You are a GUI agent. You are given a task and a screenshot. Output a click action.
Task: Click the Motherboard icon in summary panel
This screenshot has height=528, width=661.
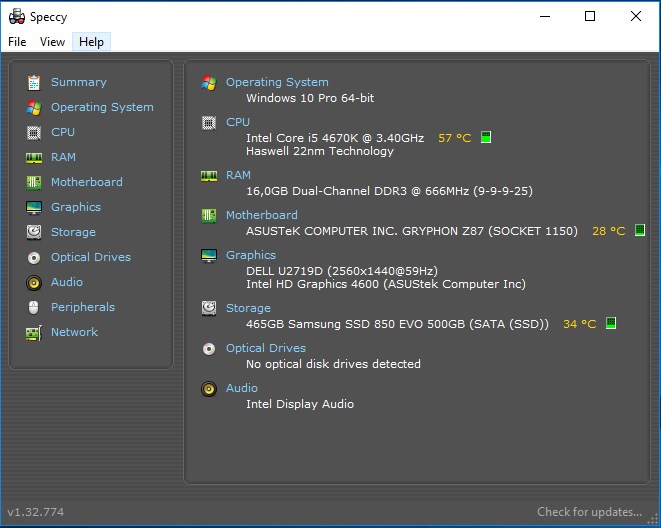pos(209,216)
